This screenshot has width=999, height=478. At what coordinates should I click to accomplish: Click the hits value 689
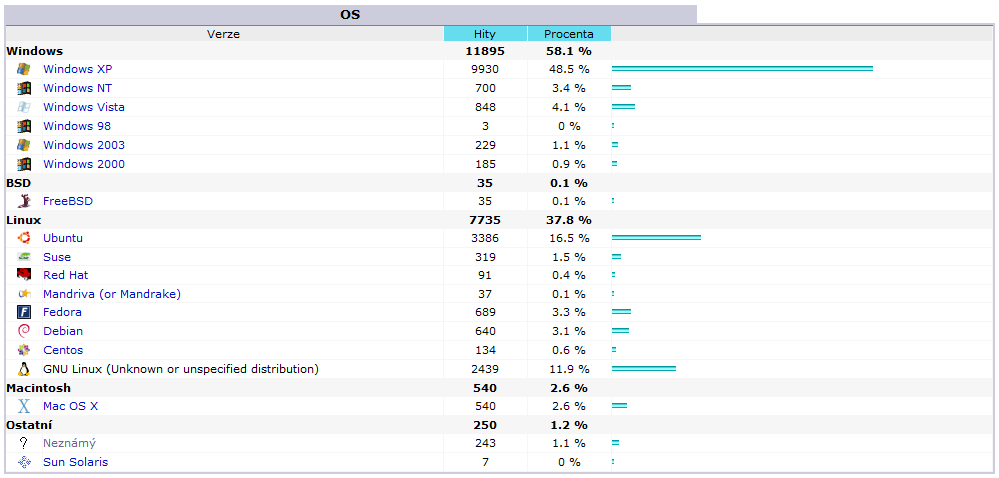(x=485, y=312)
